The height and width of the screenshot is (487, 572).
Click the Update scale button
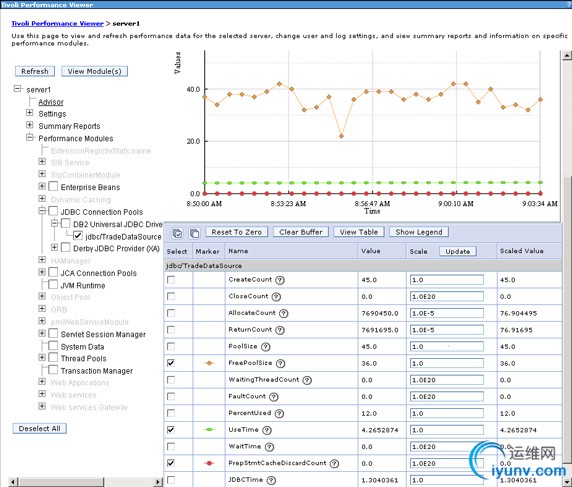click(457, 251)
